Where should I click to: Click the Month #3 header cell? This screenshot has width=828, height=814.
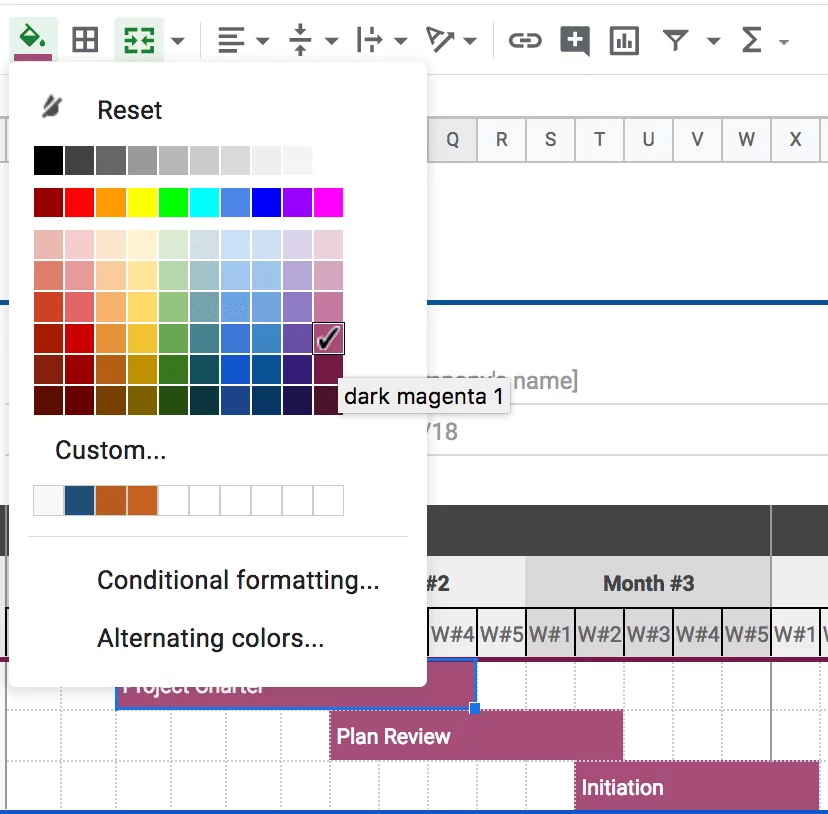(x=648, y=583)
